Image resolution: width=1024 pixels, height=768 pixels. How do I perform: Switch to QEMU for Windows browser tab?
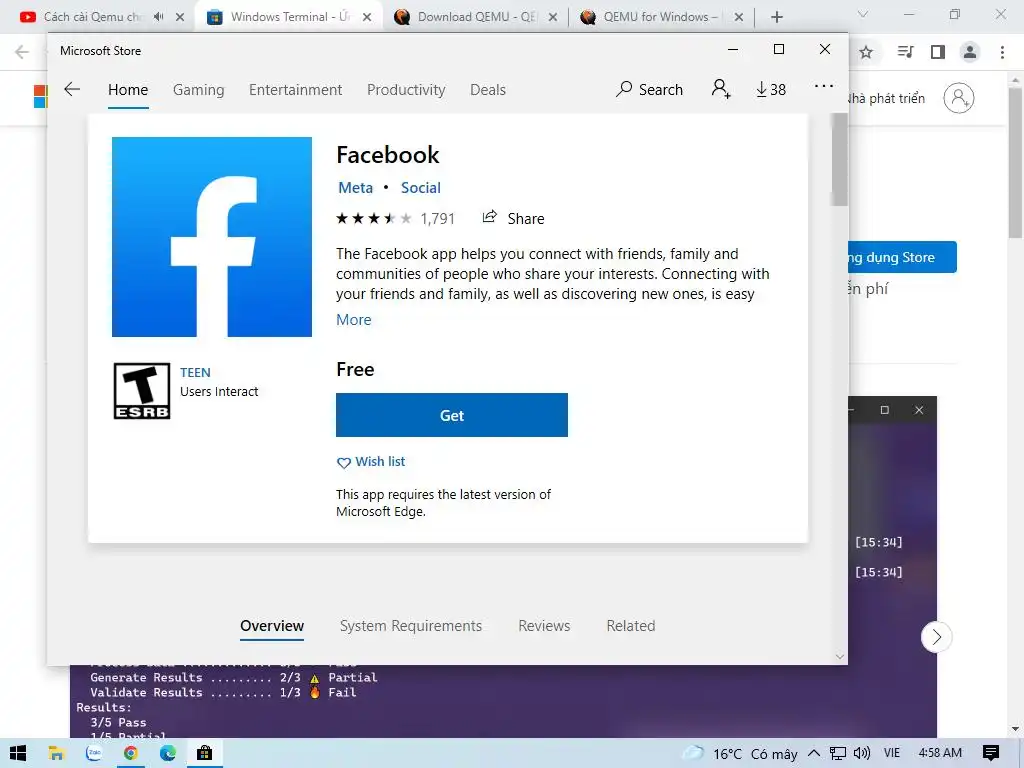tap(661, 17)
